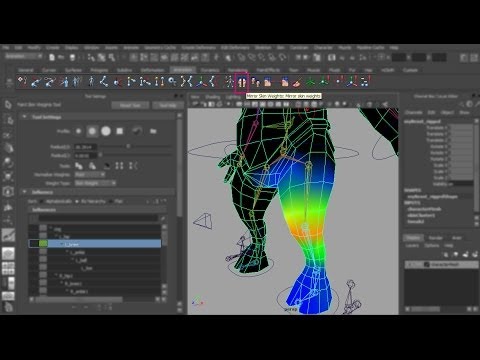480x360 pixels.
Task: Click the influences filter text field
Action: click(98, 219)
